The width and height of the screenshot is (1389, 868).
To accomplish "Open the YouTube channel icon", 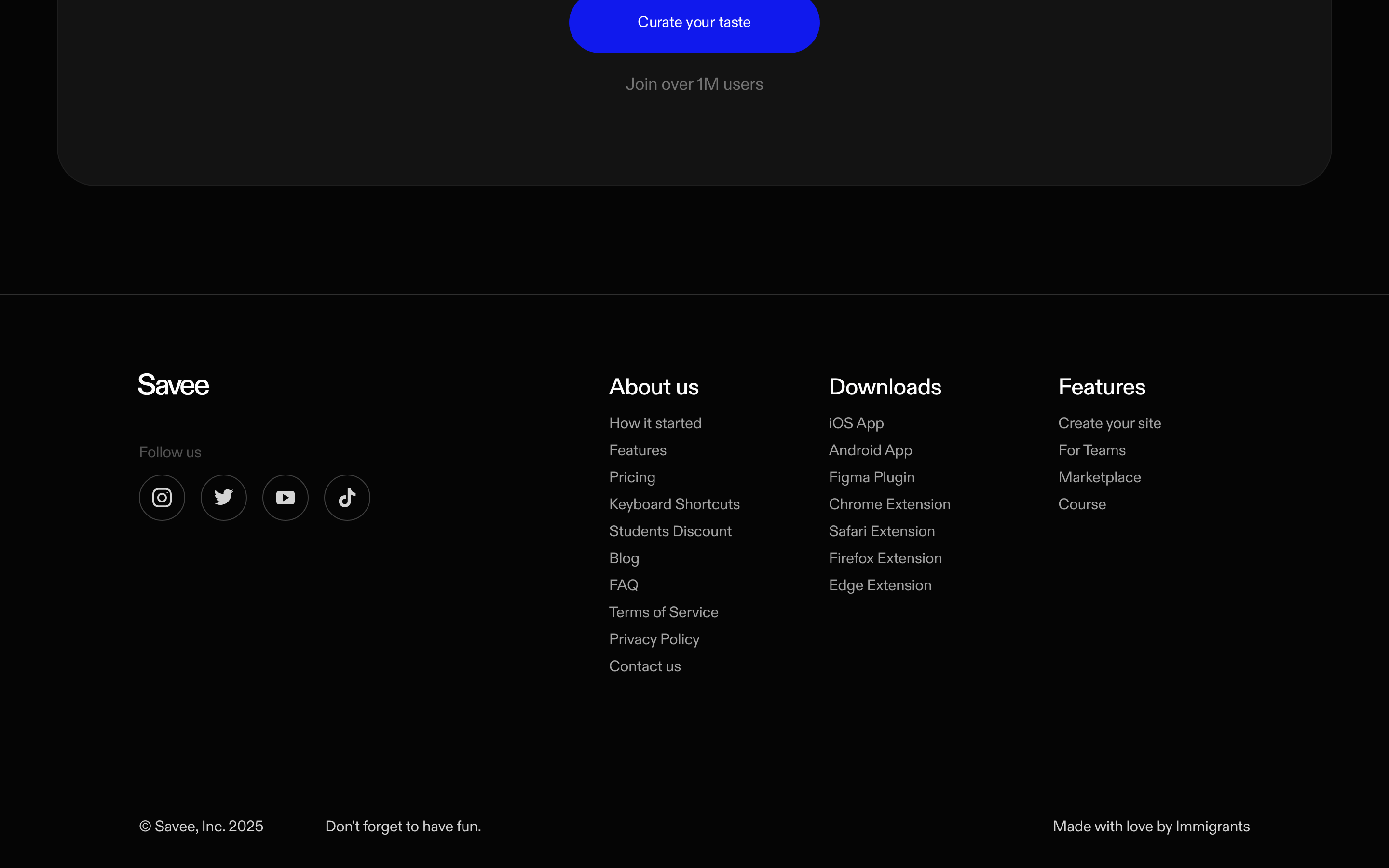I will tap(285, 497).
